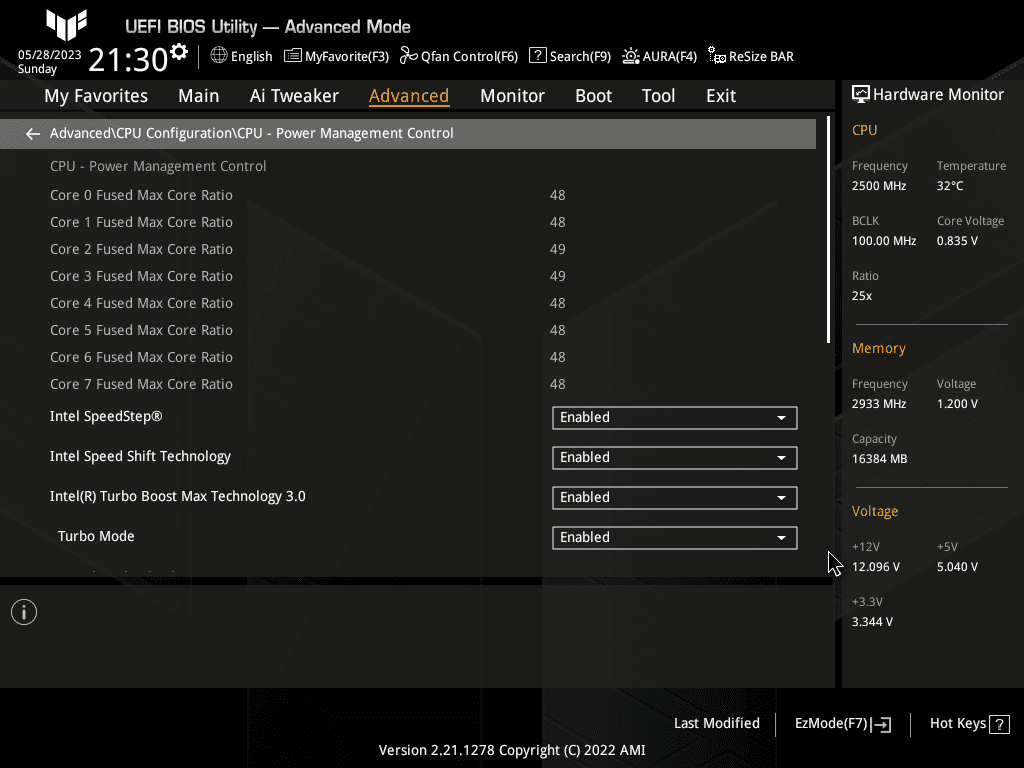The image size is (1024, 768).
Task: Click Search(F9) label
Action: tap(580, 57)
